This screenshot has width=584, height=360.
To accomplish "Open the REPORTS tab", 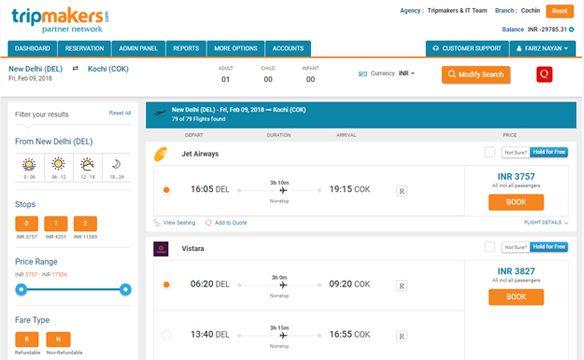I will coord(186,48).
